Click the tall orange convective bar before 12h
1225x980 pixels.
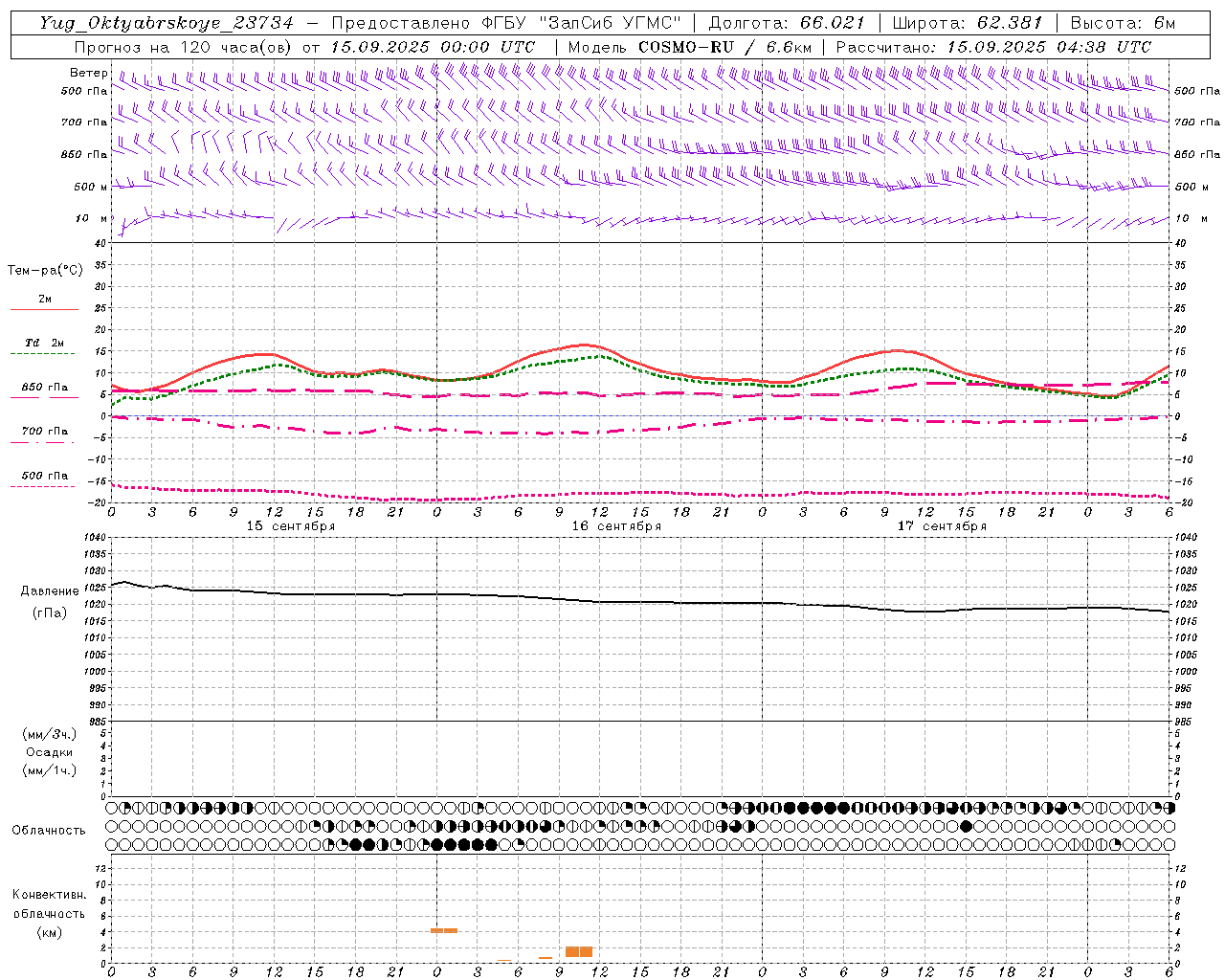(x=579, y=951)
